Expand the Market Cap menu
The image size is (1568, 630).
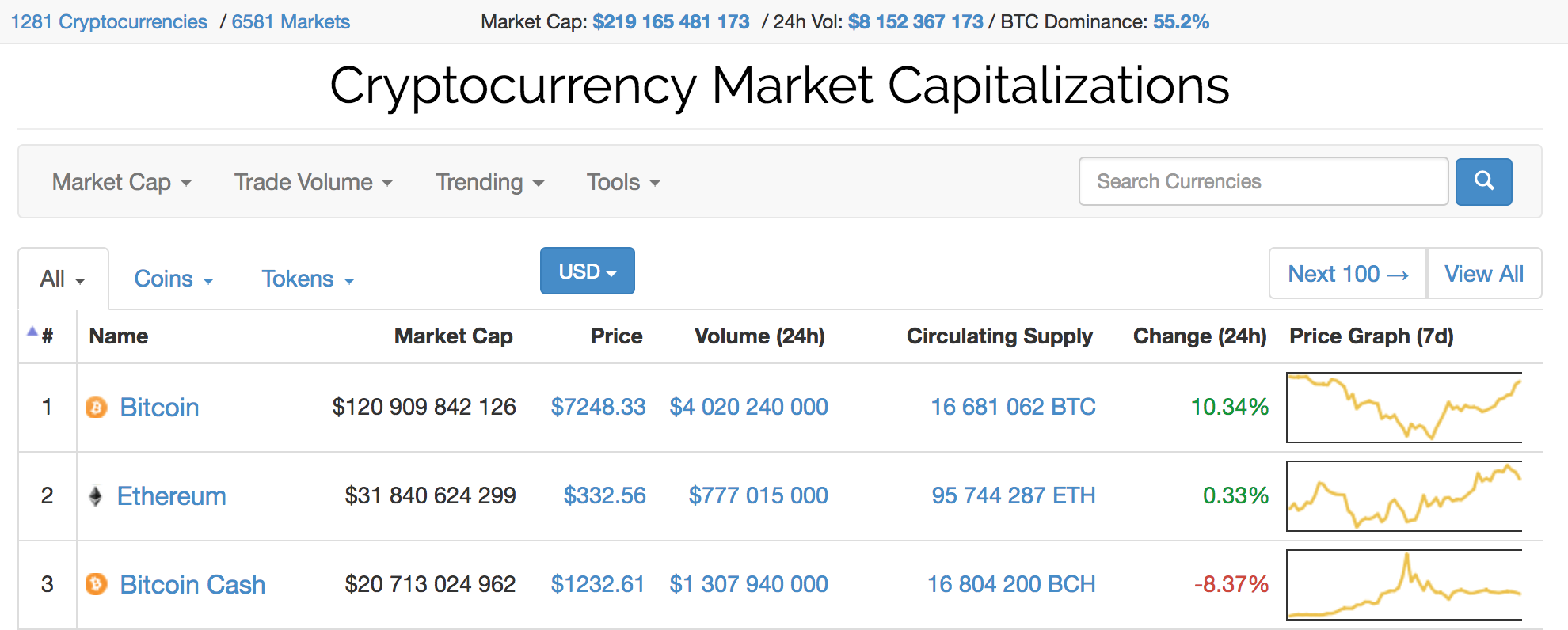click(x=121, y=183)
